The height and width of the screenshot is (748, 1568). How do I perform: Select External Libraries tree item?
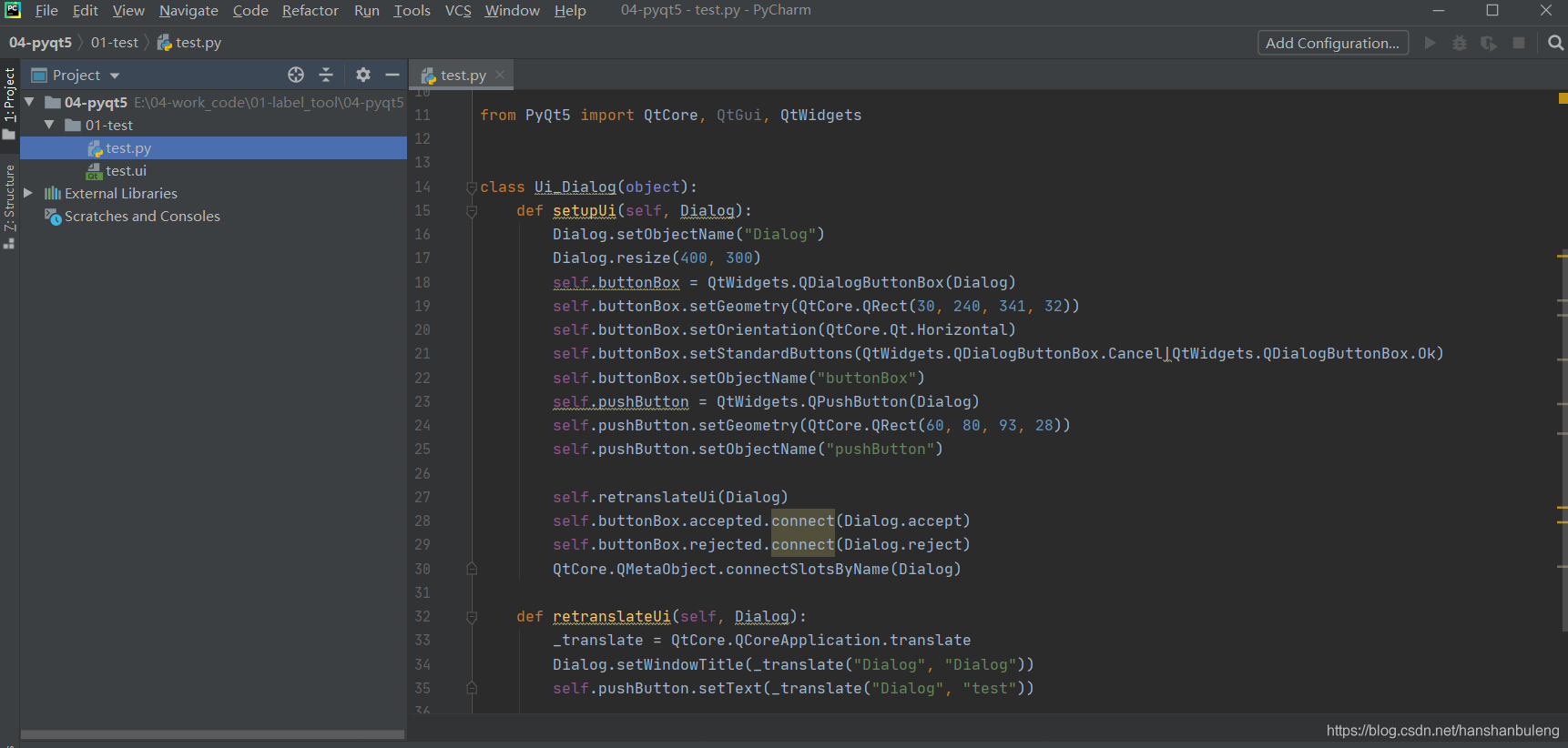click(121, 193)
